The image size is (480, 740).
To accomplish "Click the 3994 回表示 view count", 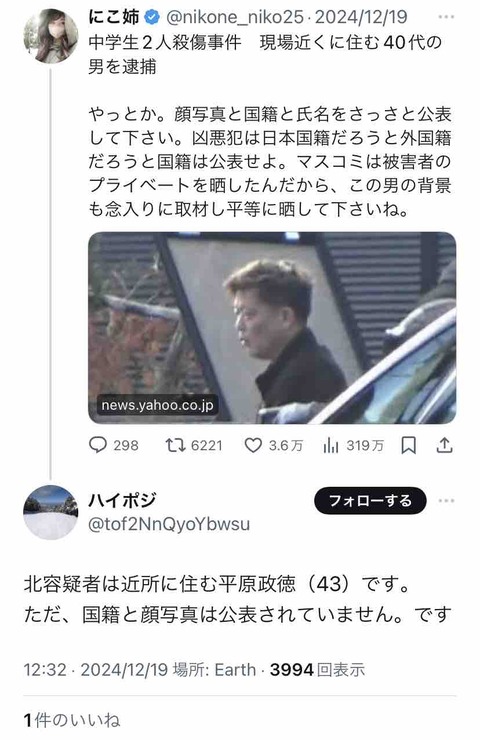I will coord(317,670).
